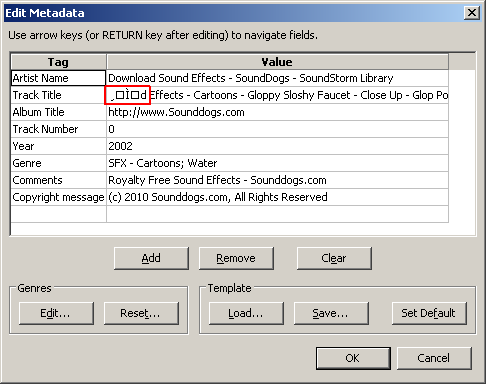Edit the Genre value SFX - Cartoons; Water
The height and width of the screenshot is (384, 486).
(277, 163)
